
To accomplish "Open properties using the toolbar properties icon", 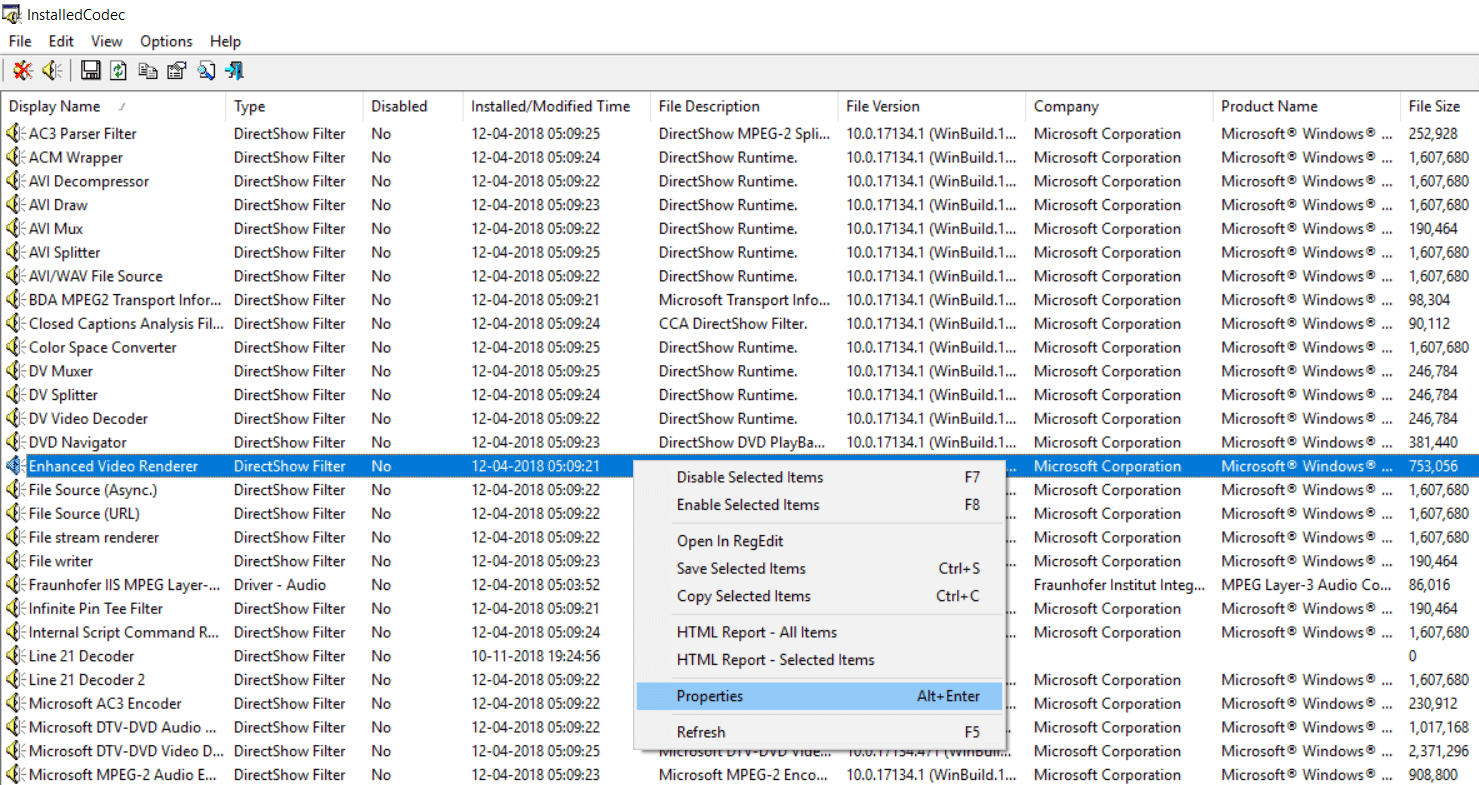I will 174,70.
